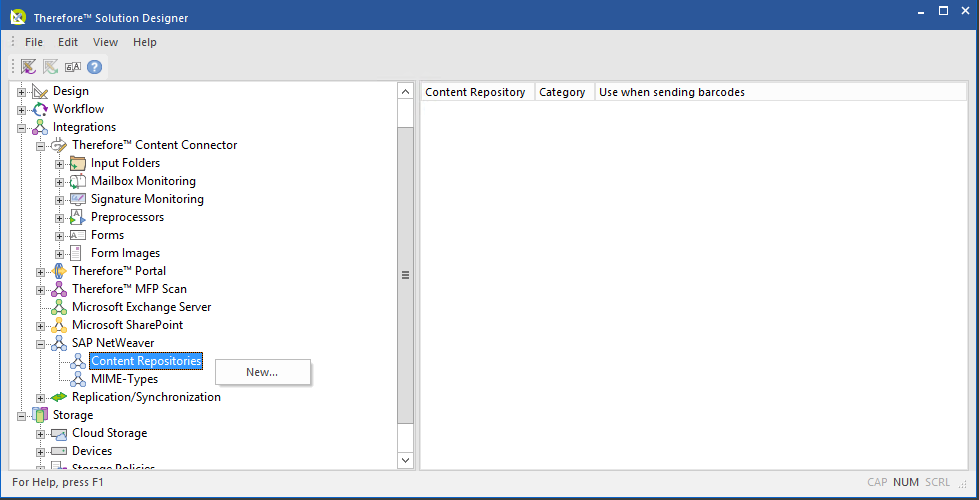The width and height of the screenshot is (979, 500).
Task: Collapse the Integrations tree node
Action: [21, 128]
